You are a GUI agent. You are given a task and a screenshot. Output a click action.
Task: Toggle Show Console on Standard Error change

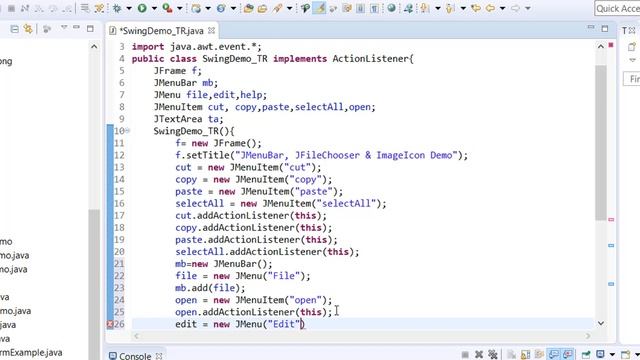coord(568,354)
